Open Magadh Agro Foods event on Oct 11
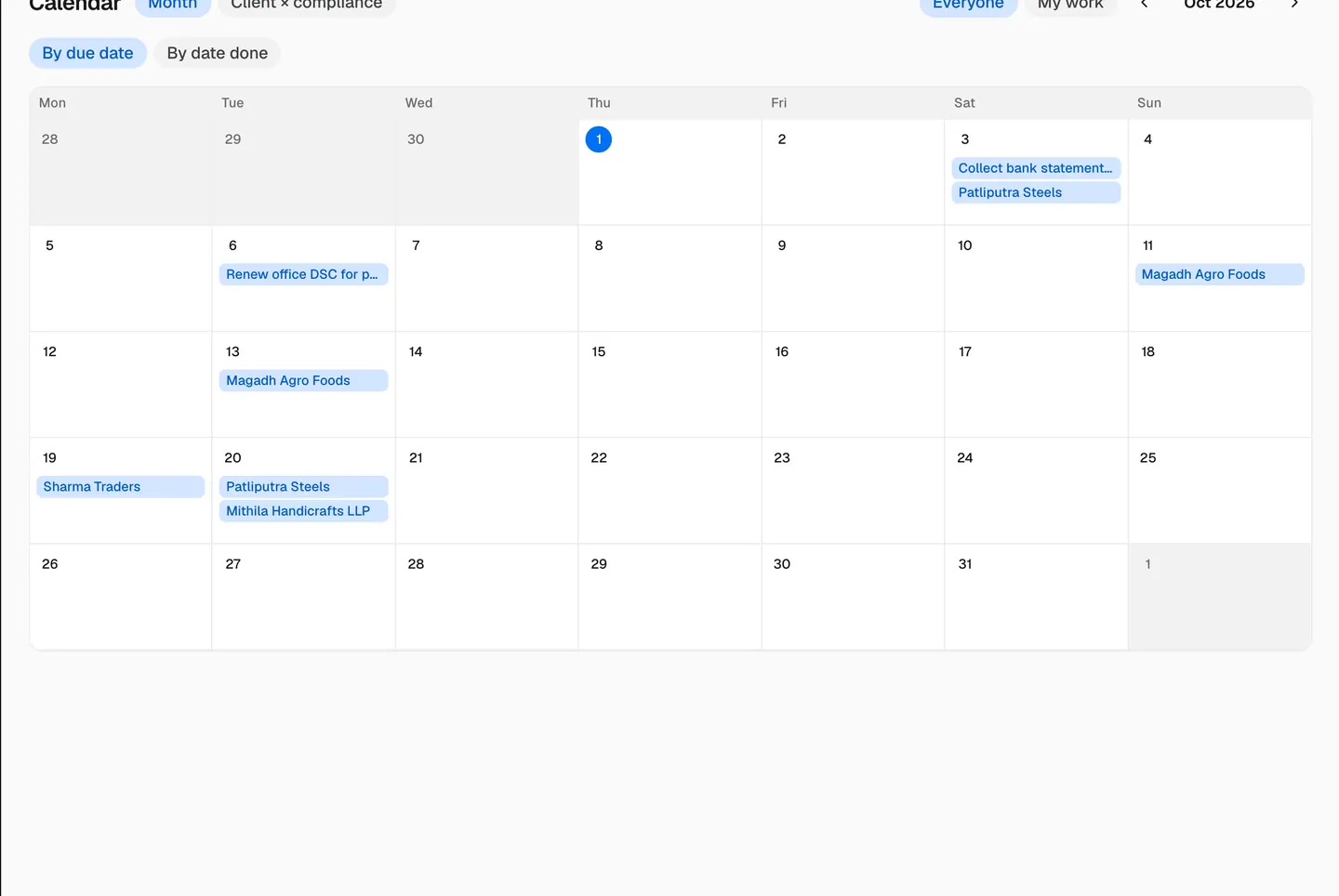Image resolution: width=1339 pixels, height=896 pixels. click(x=1219, y=274)
